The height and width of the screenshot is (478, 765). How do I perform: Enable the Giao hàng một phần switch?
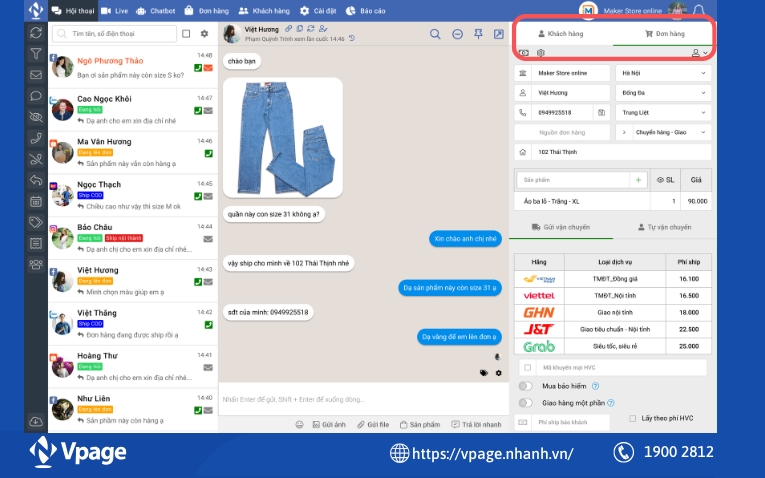tap(525, 403)
